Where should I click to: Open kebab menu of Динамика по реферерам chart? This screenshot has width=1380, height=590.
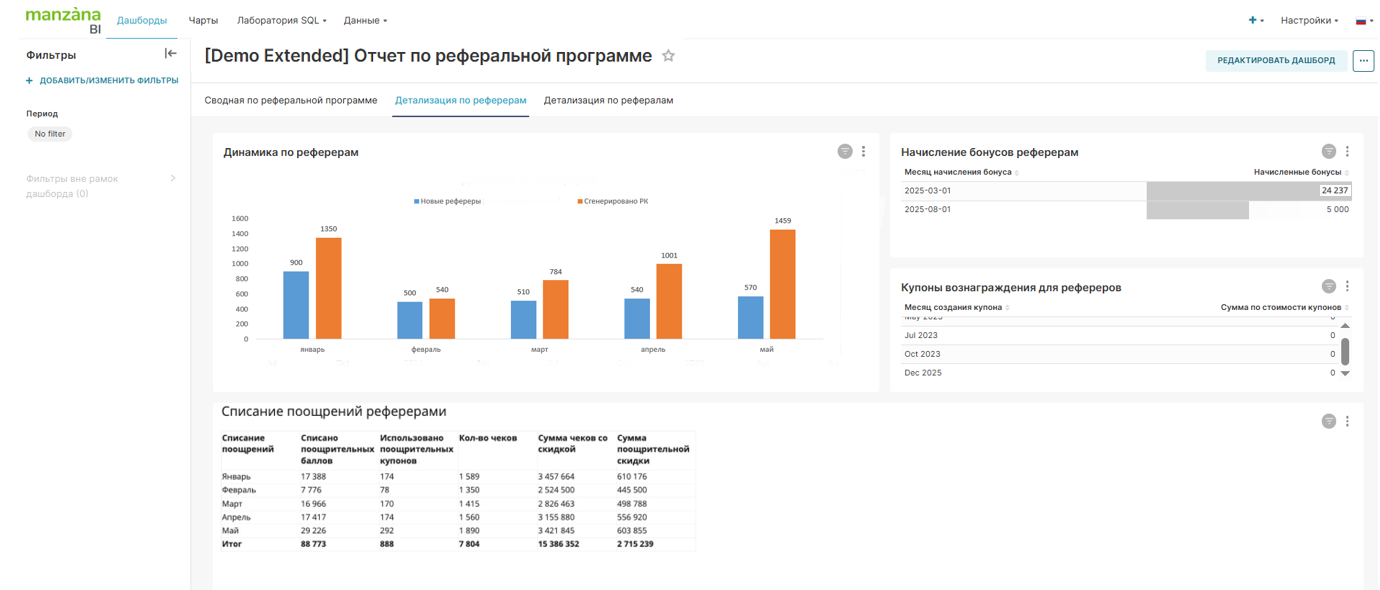tap(864, 152)
